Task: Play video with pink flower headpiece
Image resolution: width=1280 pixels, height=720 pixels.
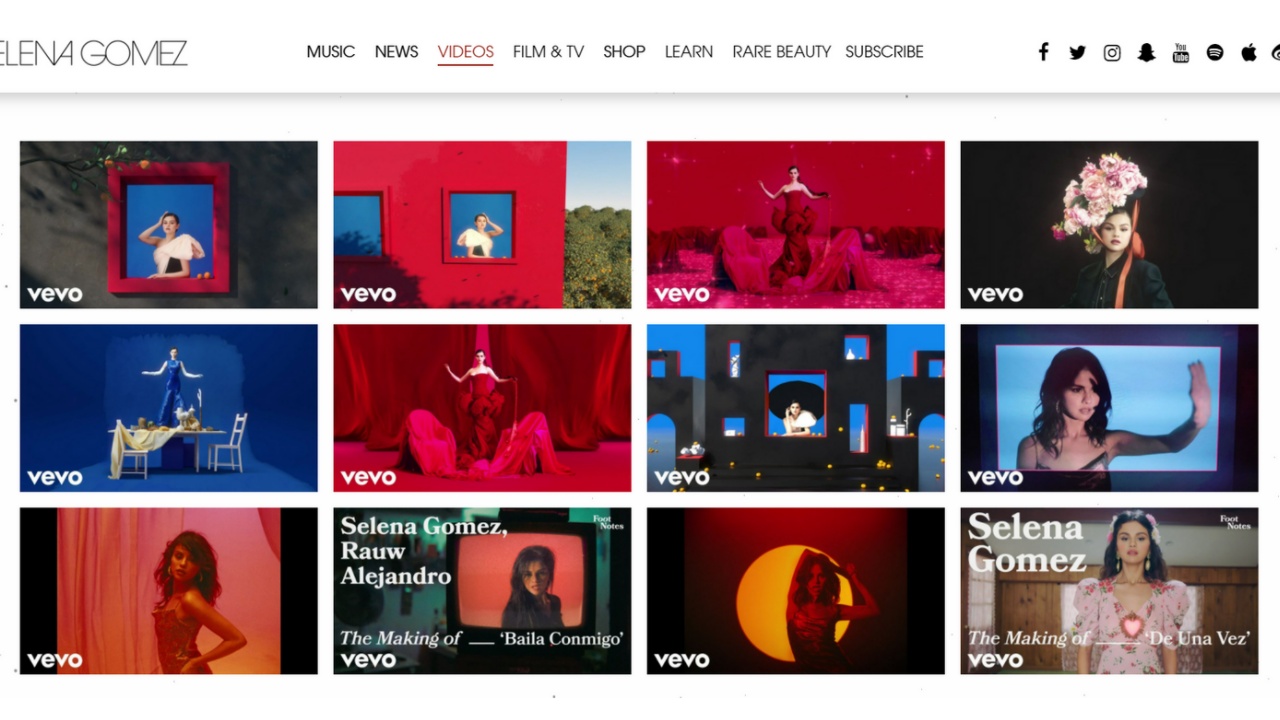Action: (x=1109, y=224)
